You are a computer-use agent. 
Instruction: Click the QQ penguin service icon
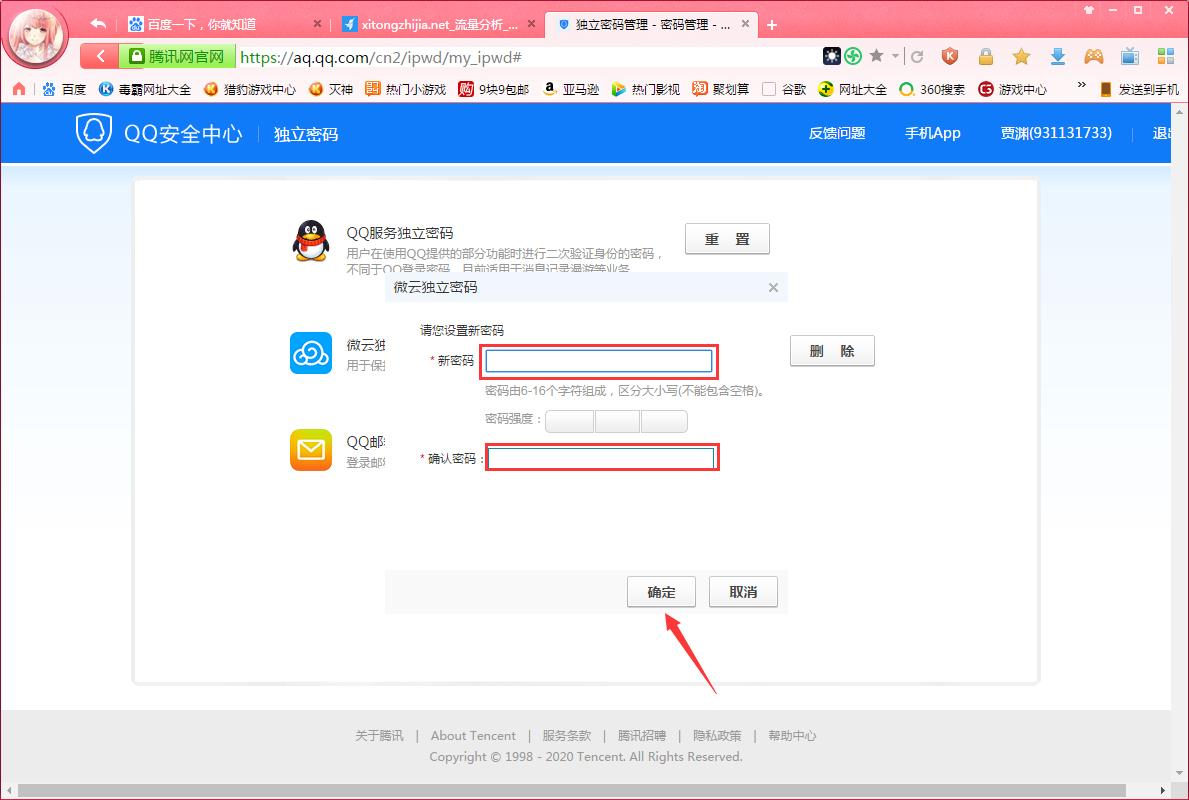tap(310, 241)
